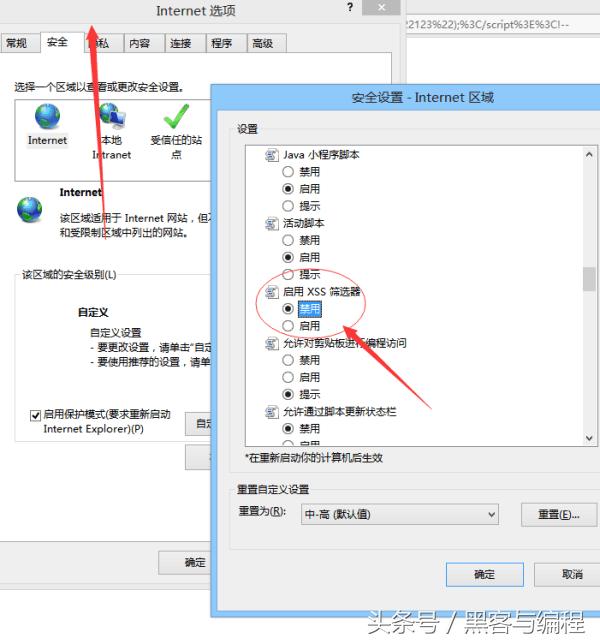Toggle Enable Protected Mode (启用保护模式) checkbox
This screenshot has width=600, height=644.
(x=35, y=415)
